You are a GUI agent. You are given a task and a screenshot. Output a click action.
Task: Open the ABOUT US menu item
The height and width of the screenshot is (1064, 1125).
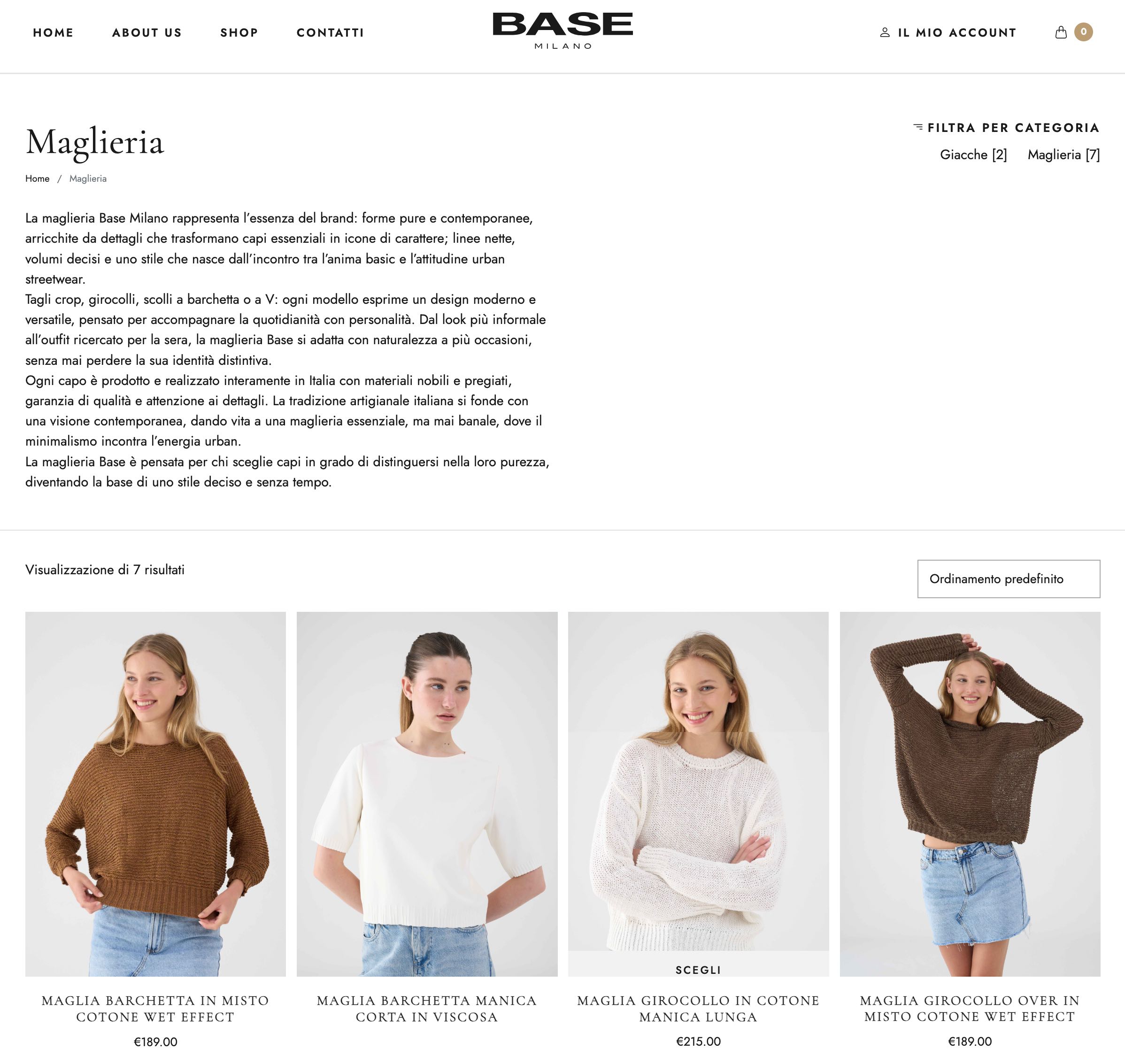[147, 32]
